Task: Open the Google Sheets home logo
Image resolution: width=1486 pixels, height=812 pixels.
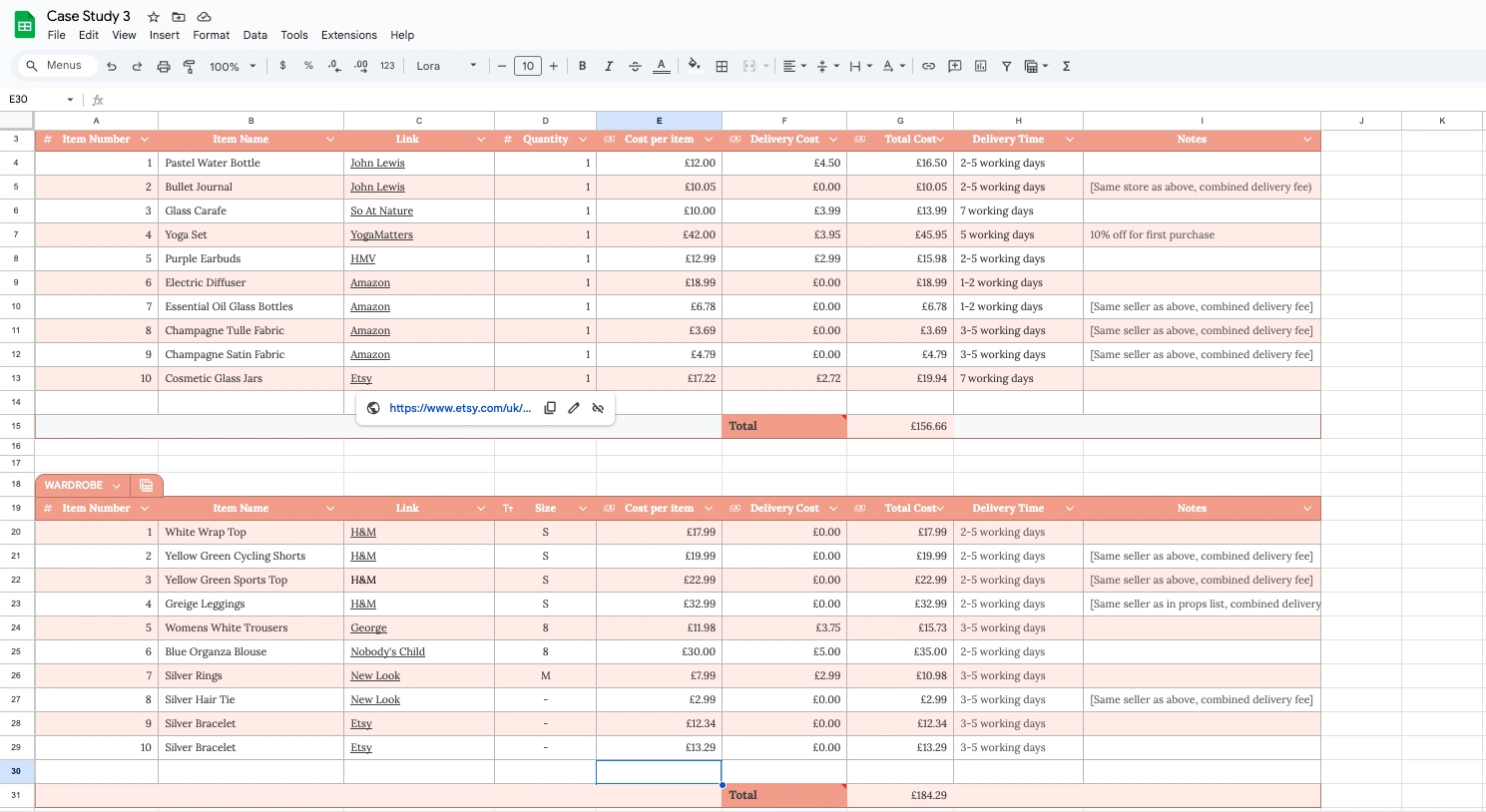Action: pos(24,25)
